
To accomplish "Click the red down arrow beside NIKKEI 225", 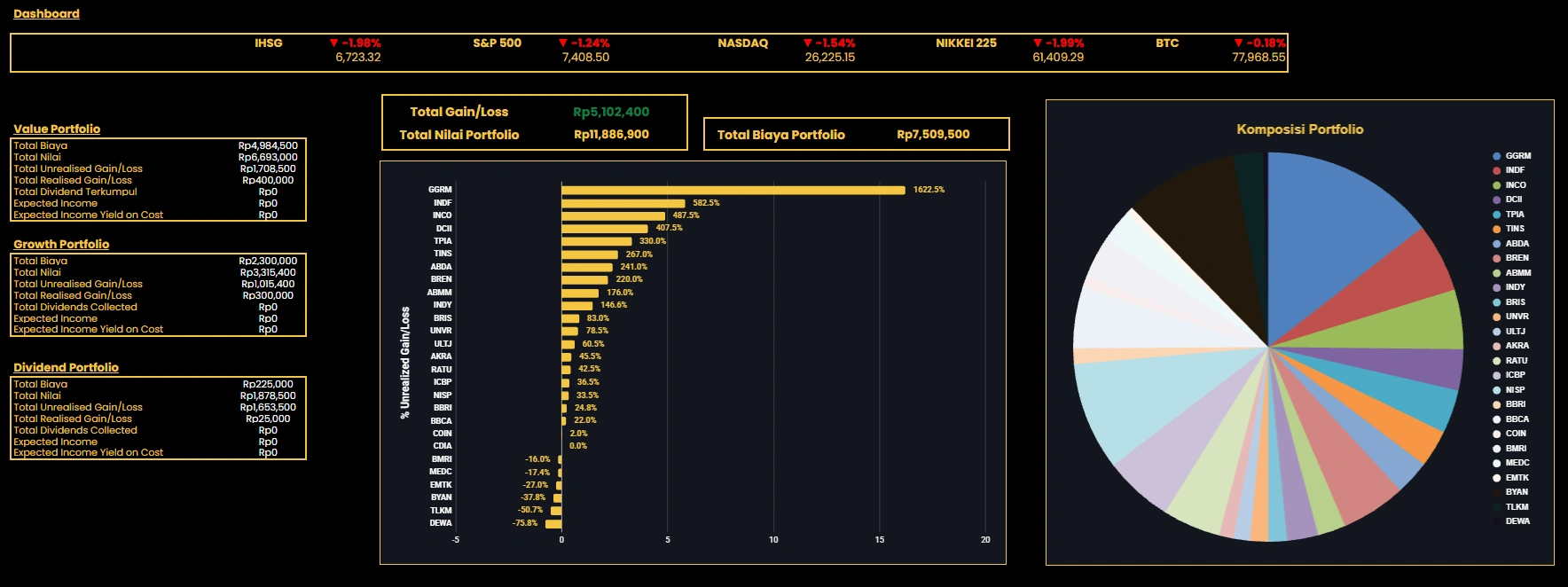I will [1037, 43].
